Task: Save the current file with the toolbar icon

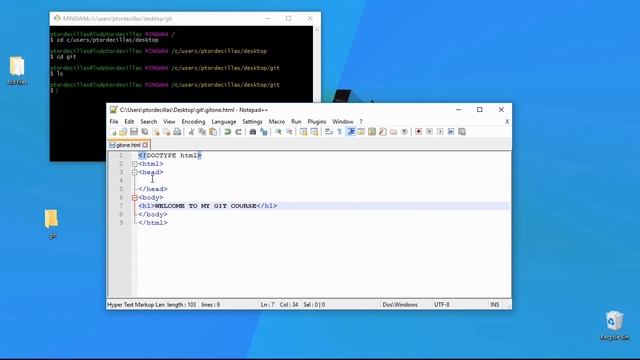Action: tap(134, 132)
